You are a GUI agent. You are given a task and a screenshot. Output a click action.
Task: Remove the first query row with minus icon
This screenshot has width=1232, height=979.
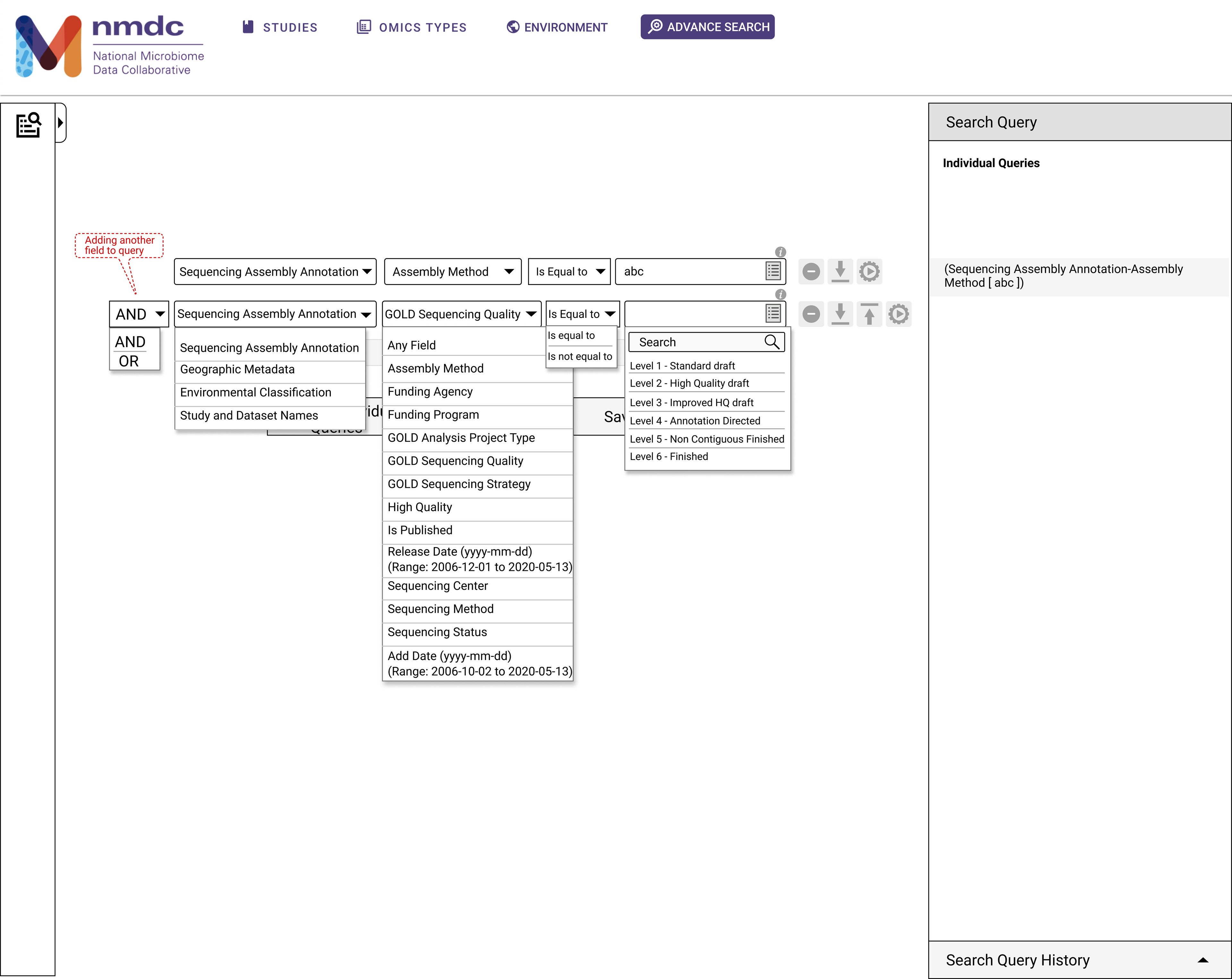(x=811, y=271)
